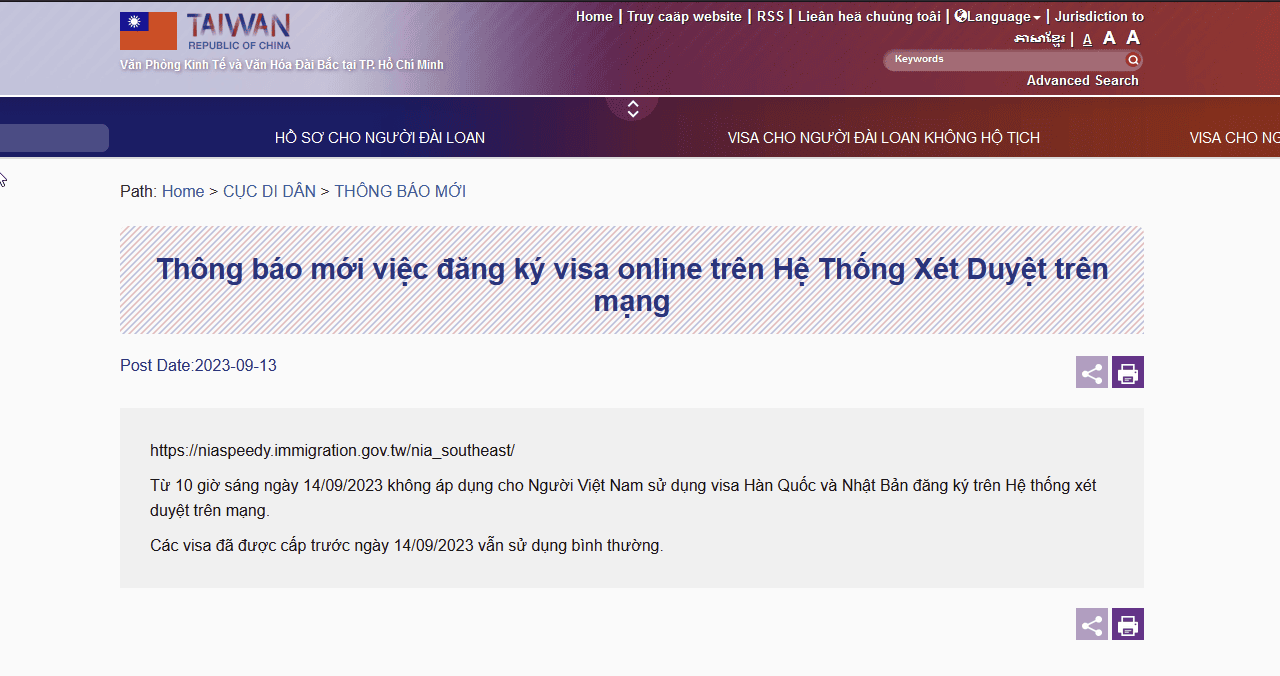
Task: Click the Truy caäp website link
Action: coord(684,16)
